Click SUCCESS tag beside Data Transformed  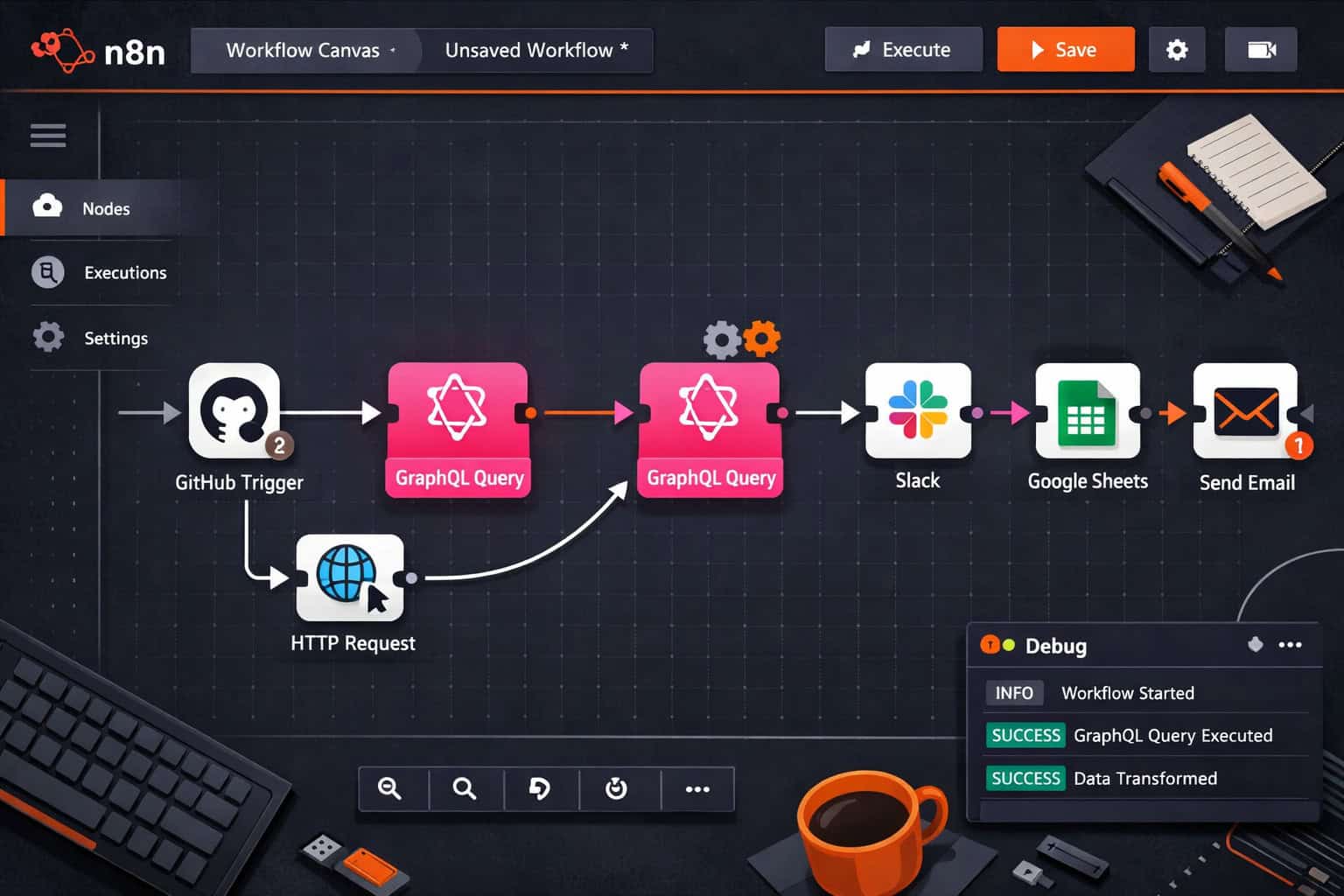coord(1025,778)
